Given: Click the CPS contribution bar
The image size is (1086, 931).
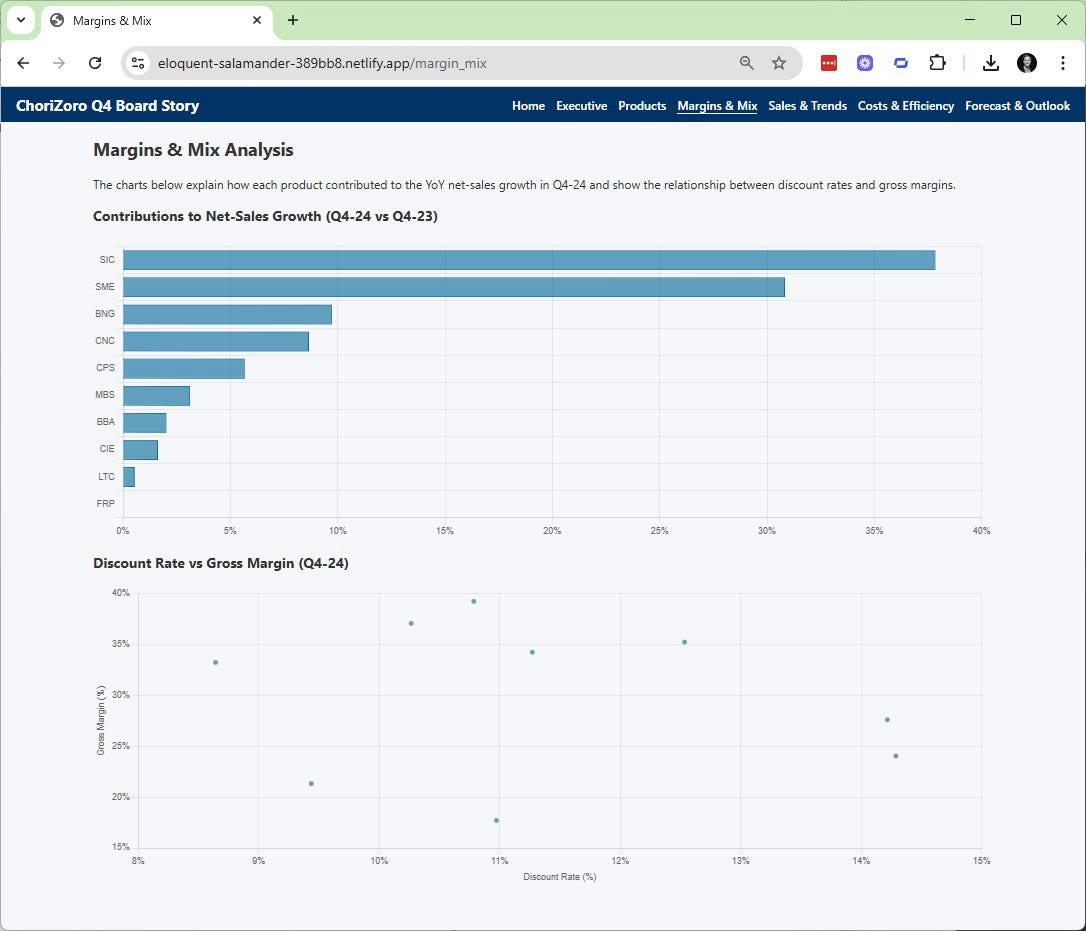Looking at the screenshot, I should point(184,369).
